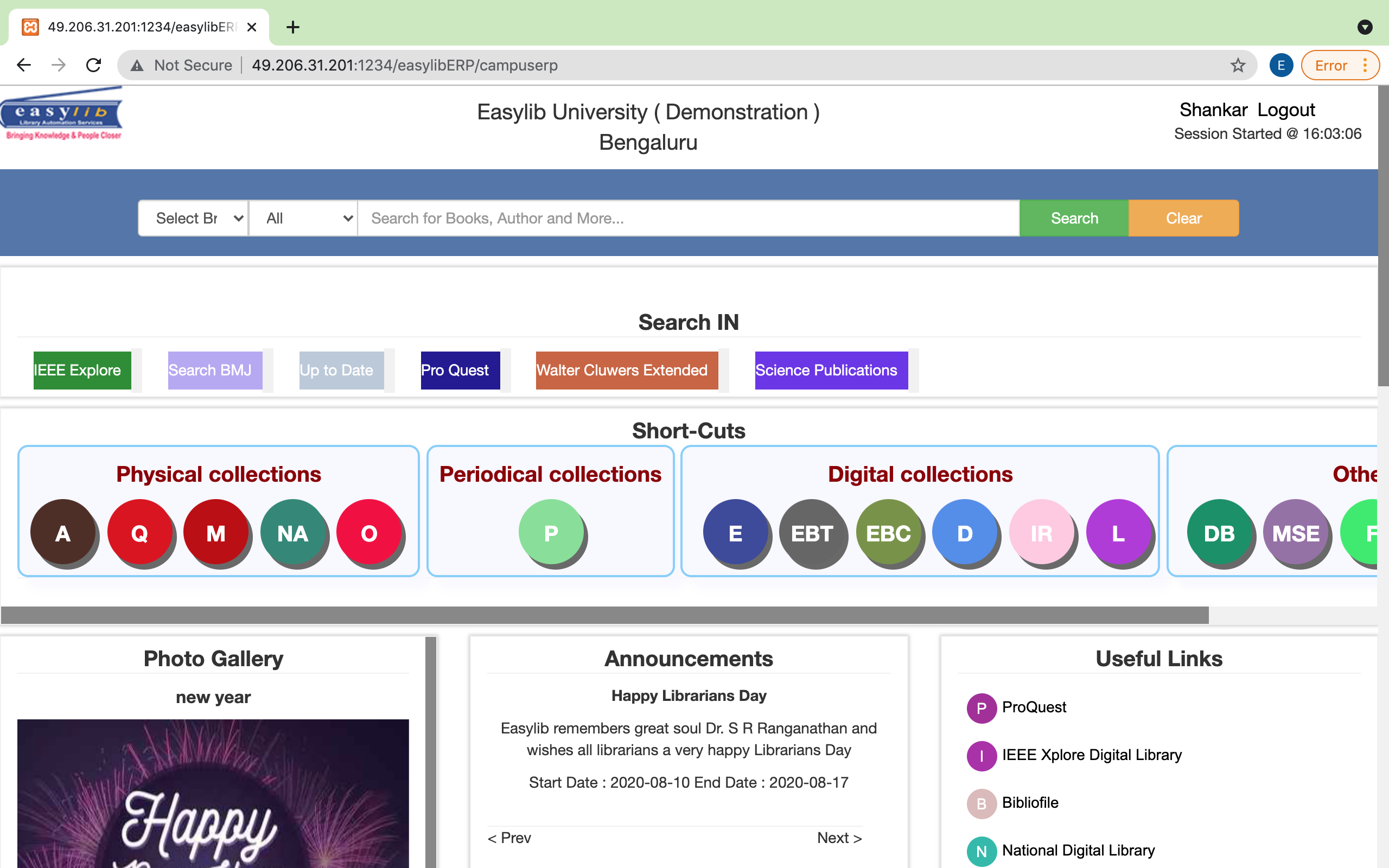Image resolution: width=1389 pixels, height=868 pixels.
Task: Click the Announcements Next arrow link
Action: pyautogui.click(x=841, y=838)
